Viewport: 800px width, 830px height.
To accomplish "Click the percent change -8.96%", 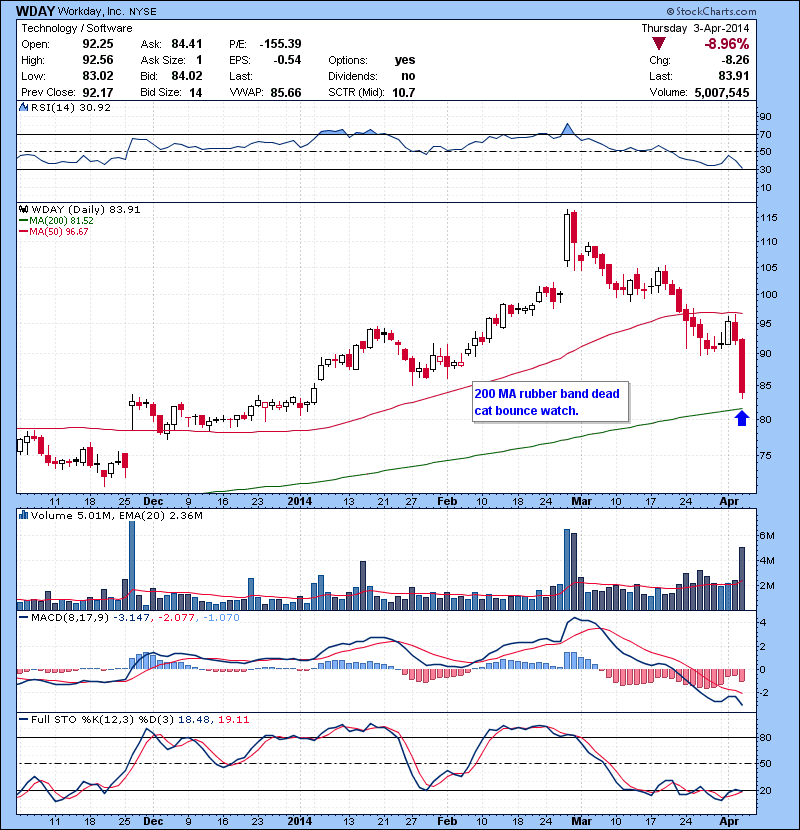I will 726,43.
